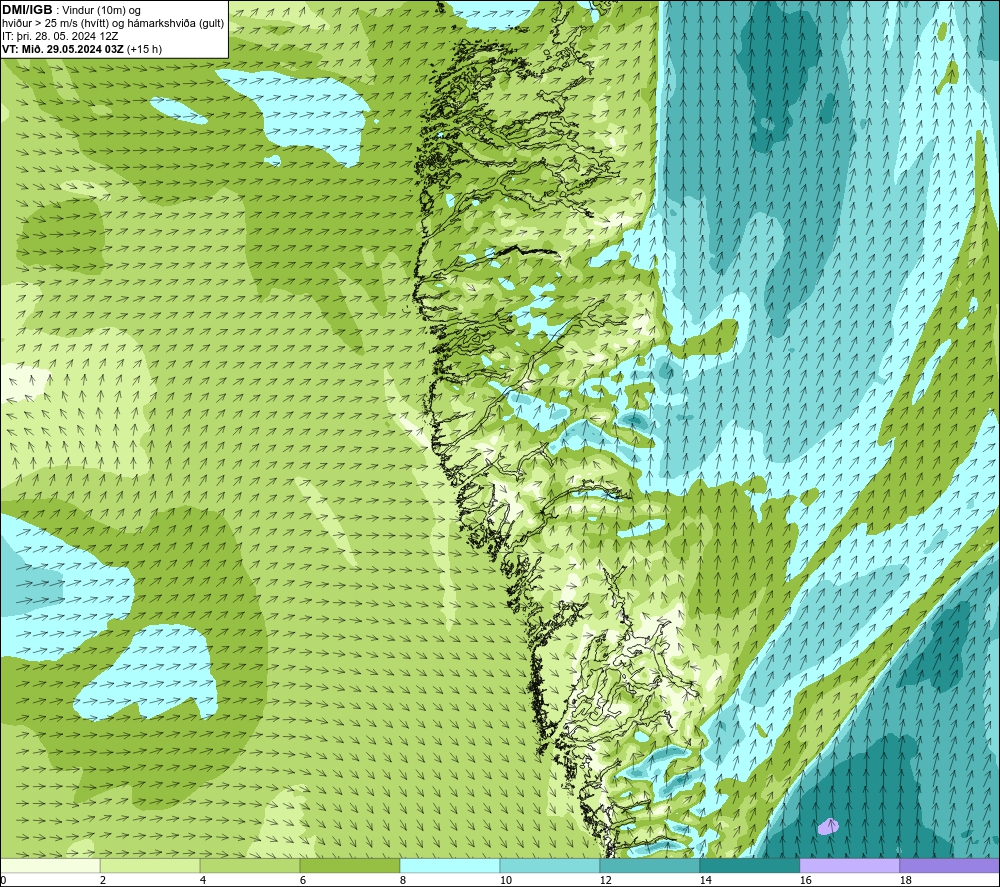Click the 8–10 m/s pale cyan legend swatch
Screen dimensions: 1000x887
pos(450,866)
